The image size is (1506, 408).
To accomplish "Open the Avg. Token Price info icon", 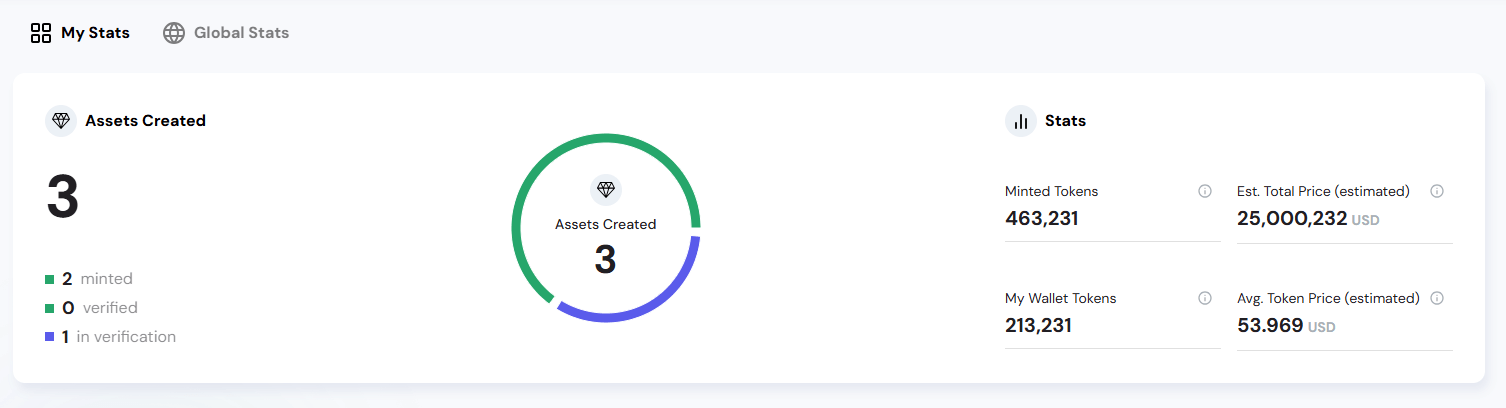I will (x=1437, y=298).
